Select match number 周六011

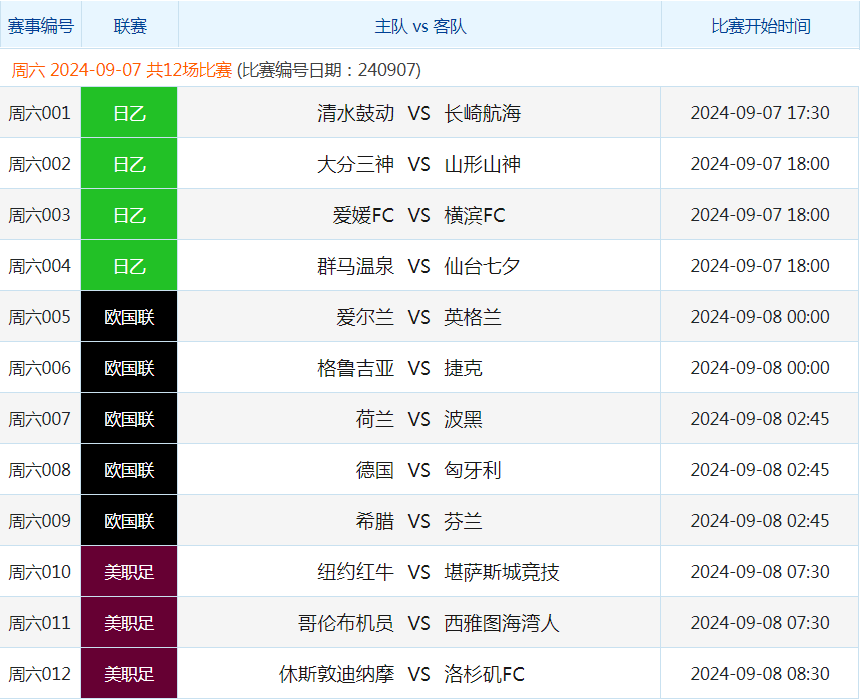point(39,623)
